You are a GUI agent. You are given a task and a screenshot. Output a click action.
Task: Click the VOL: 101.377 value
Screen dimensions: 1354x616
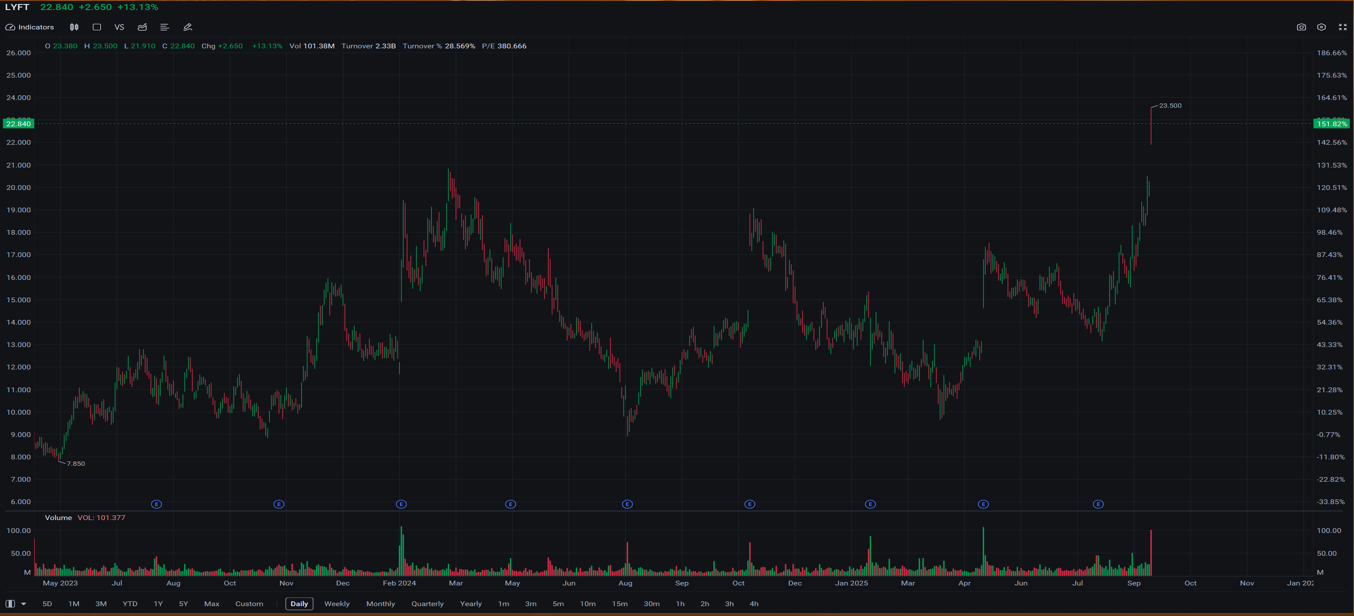coord(101,518)
